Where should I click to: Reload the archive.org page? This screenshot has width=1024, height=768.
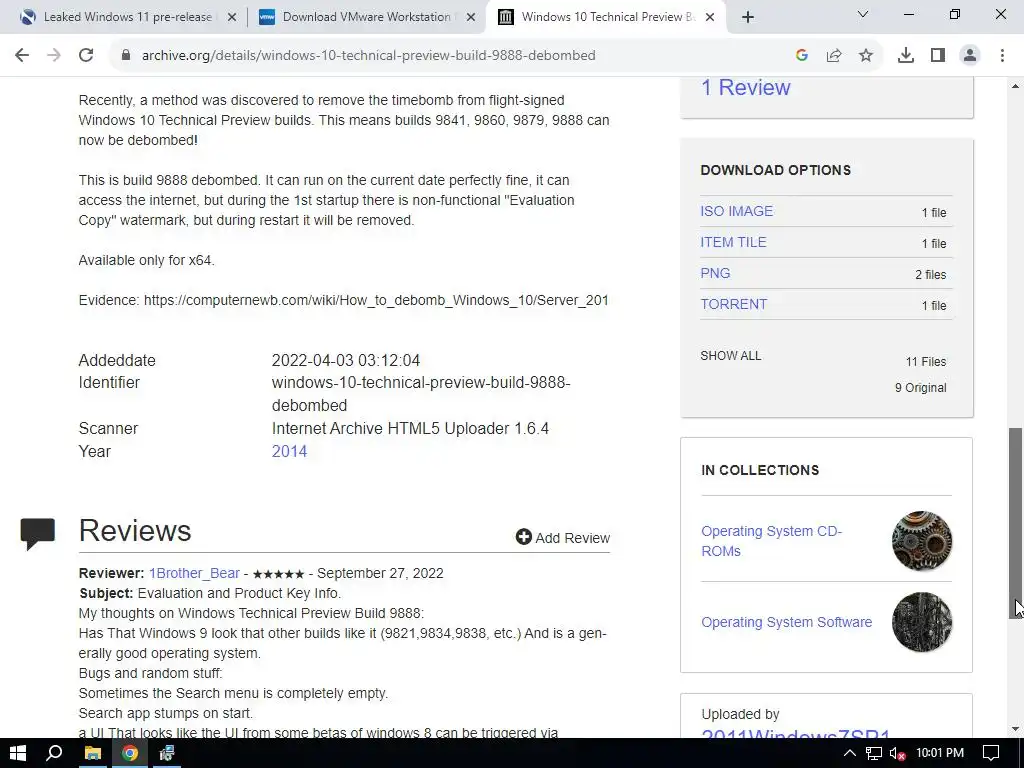[x=86, y=56]
